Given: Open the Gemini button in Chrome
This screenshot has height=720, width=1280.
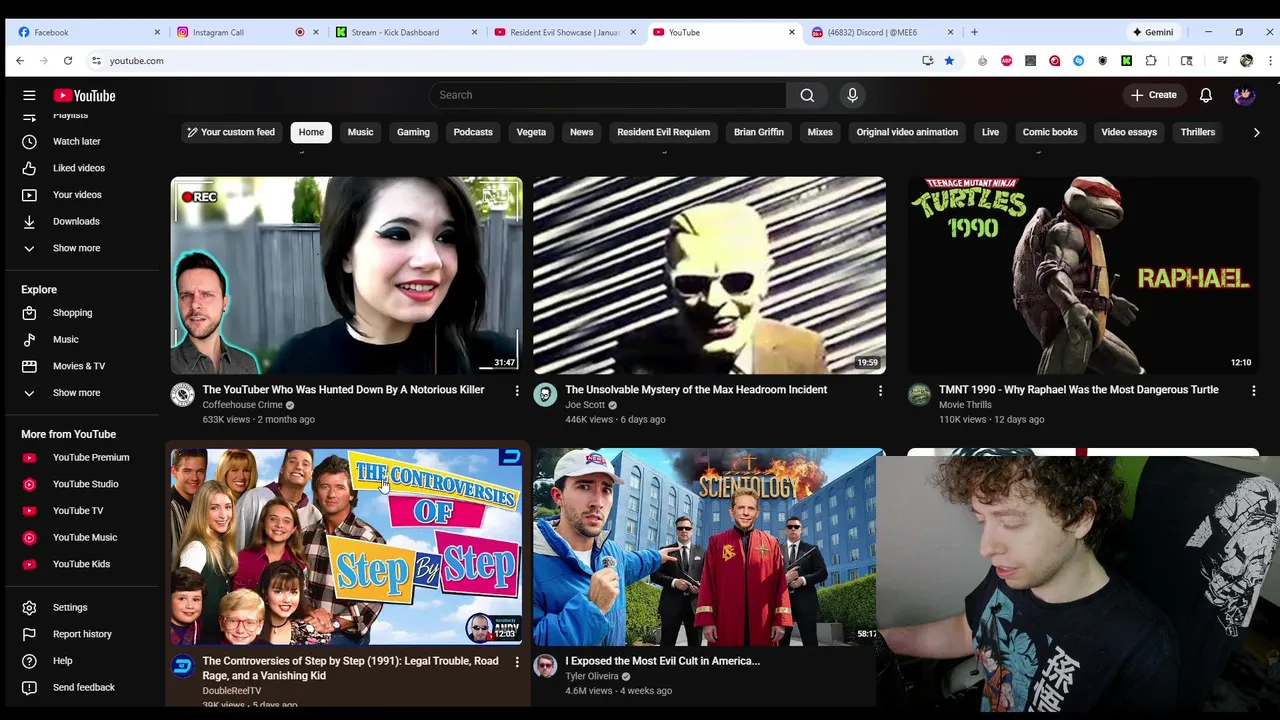Looking at the screenshot, I should pos(1153,32).
